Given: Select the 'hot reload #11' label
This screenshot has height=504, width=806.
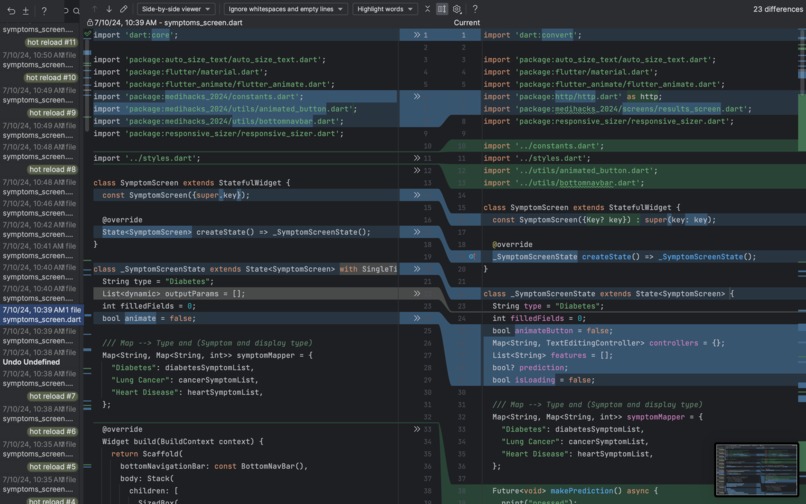Looking at the screenshot, I should point(51,42).
